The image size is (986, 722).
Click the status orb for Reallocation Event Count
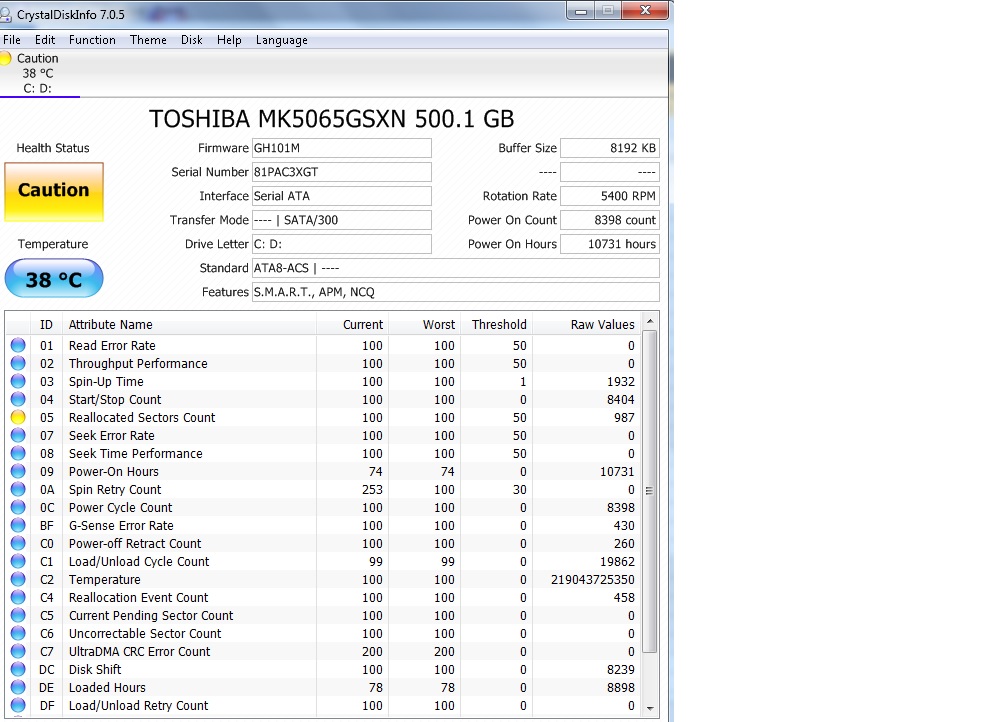point(18,597)
